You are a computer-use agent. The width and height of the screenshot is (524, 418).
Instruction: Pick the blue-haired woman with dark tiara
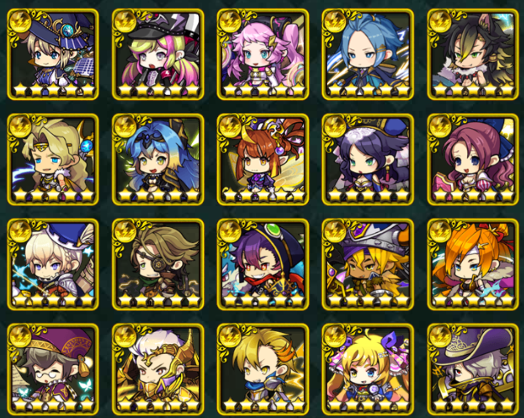click(x=158, y=159)
